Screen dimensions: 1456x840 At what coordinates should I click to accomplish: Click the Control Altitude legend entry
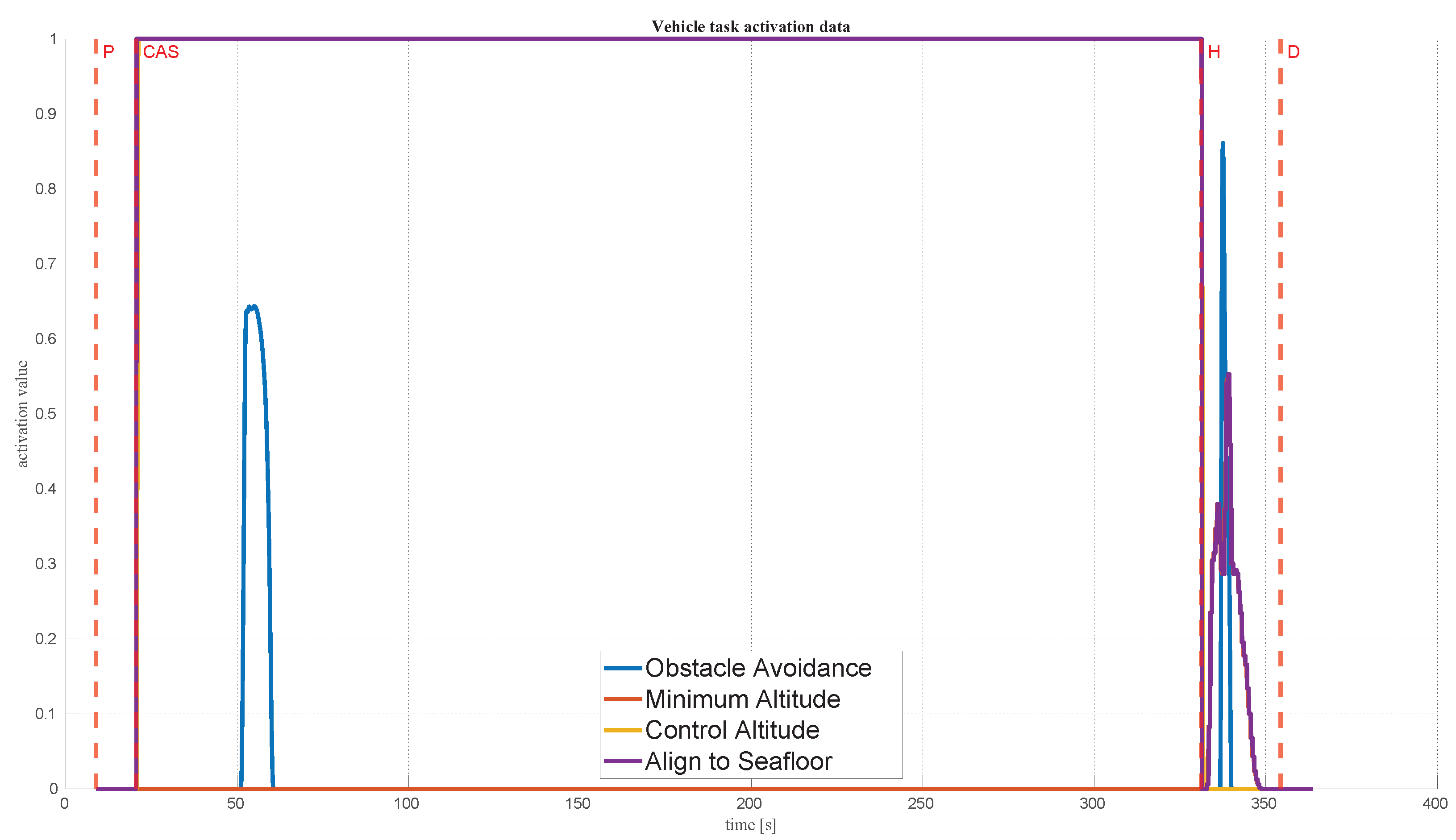732,730
